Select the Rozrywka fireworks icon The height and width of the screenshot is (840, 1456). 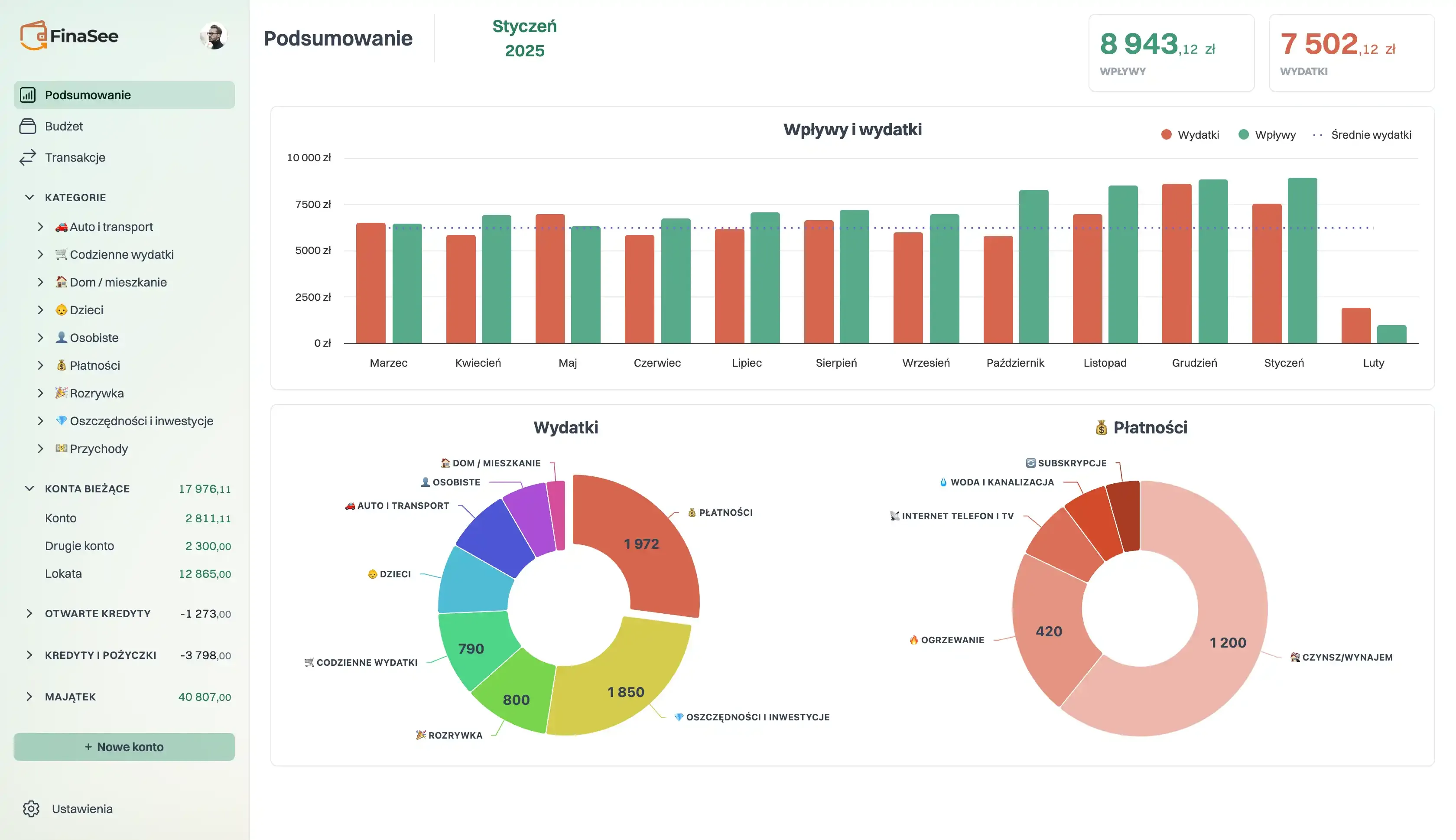[x=62, y=393]
